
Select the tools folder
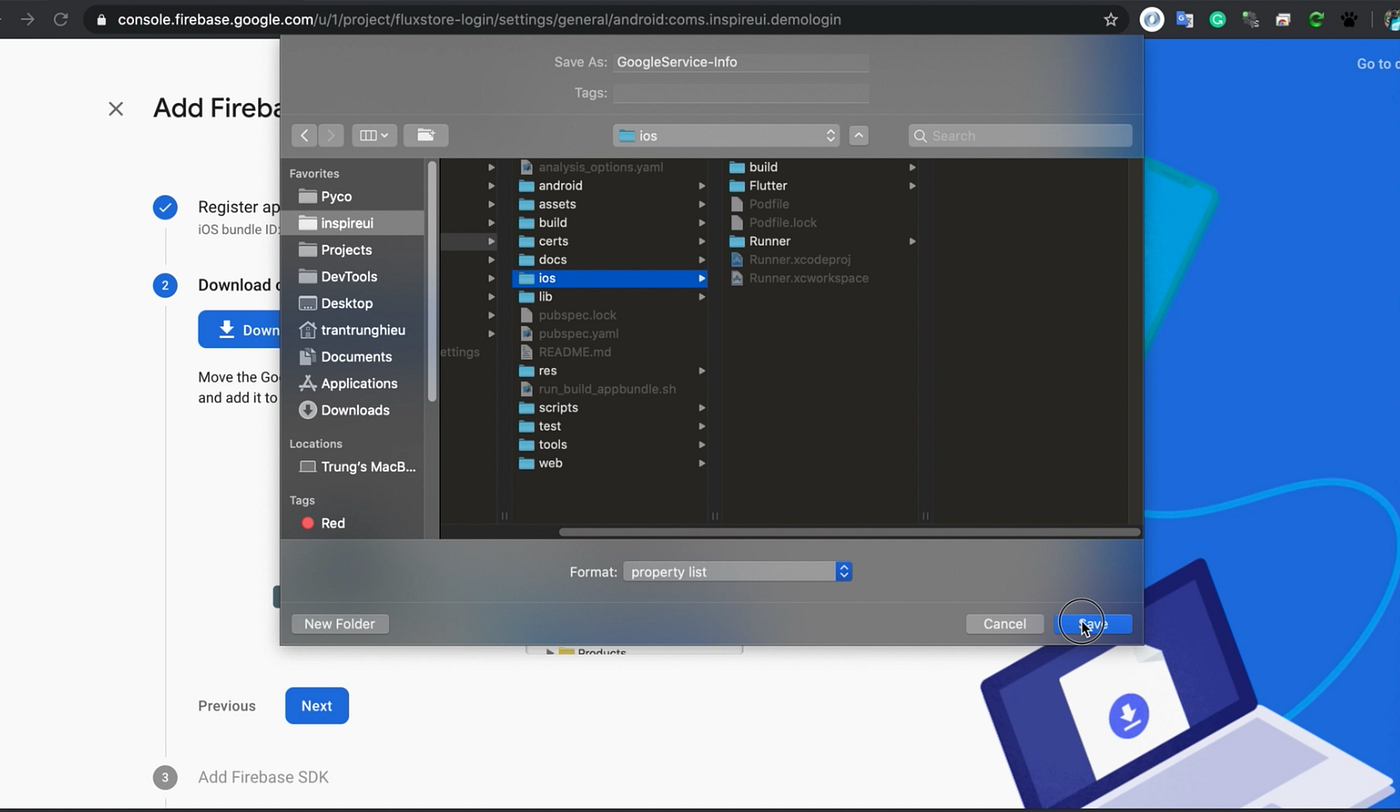pos(610,444)
